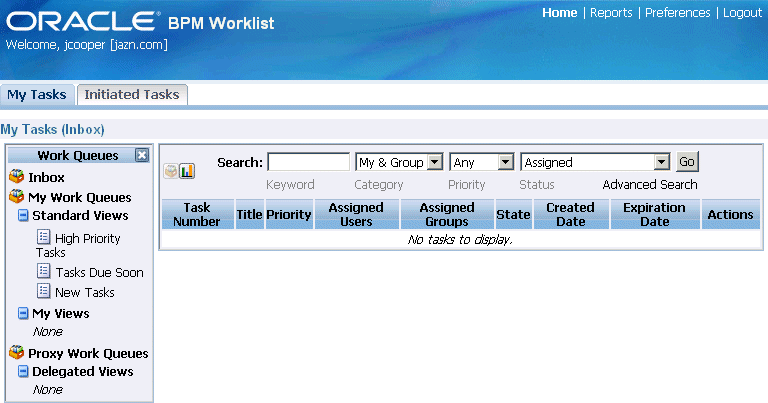Click the Go search button

[x=687, y=162]
